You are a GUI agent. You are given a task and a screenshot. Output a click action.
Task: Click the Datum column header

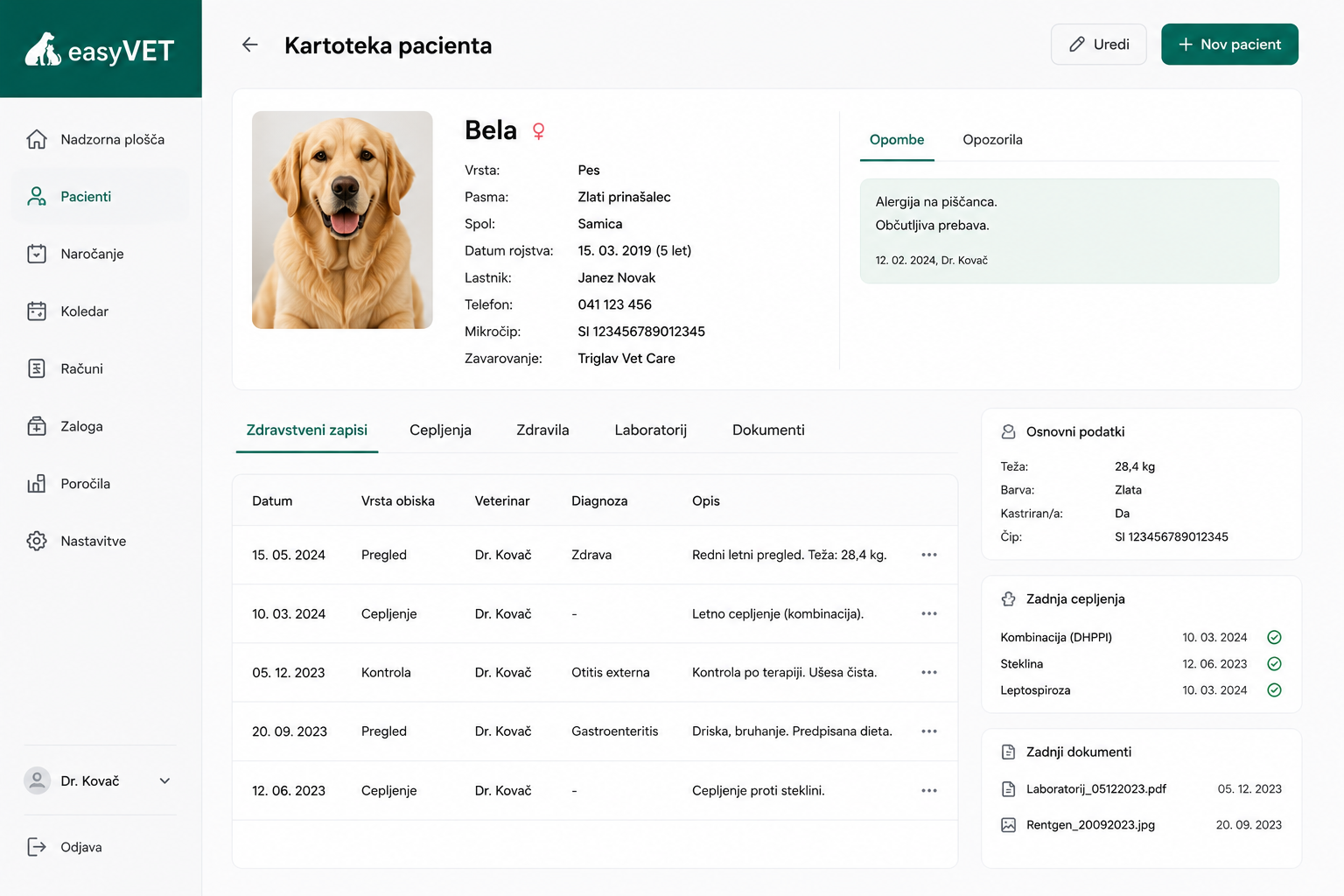coord(272,501)
